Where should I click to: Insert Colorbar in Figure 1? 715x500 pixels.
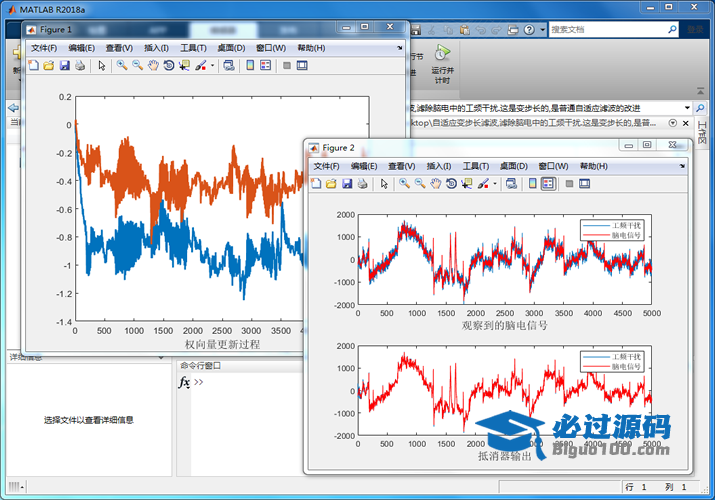point(250,66)
